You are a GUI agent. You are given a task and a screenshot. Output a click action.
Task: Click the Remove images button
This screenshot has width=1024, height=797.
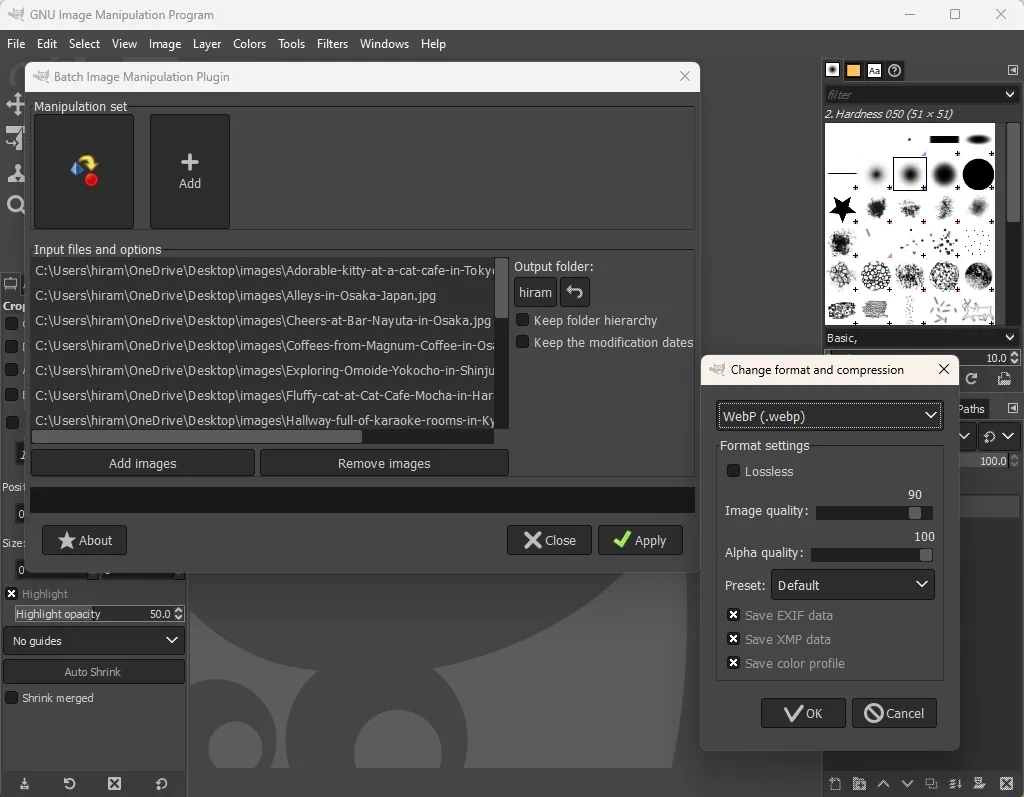pyautogui.click(x=384, y=463)
